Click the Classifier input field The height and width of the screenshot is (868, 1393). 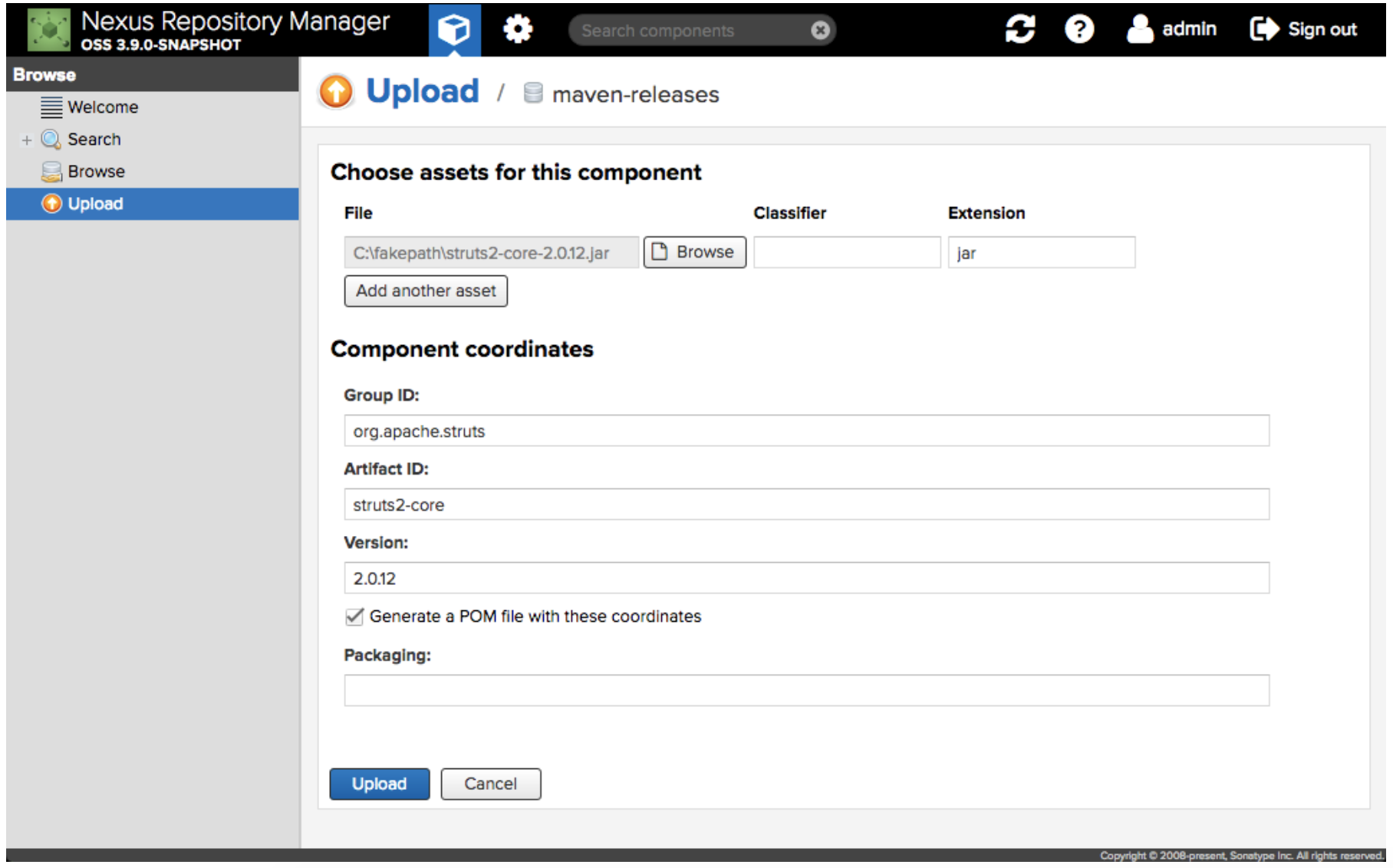(x=846, y=253)
